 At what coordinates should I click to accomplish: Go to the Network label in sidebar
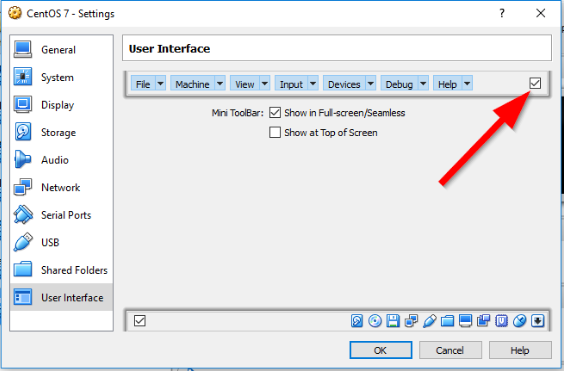pyautogui.click(x=60, y=187)
